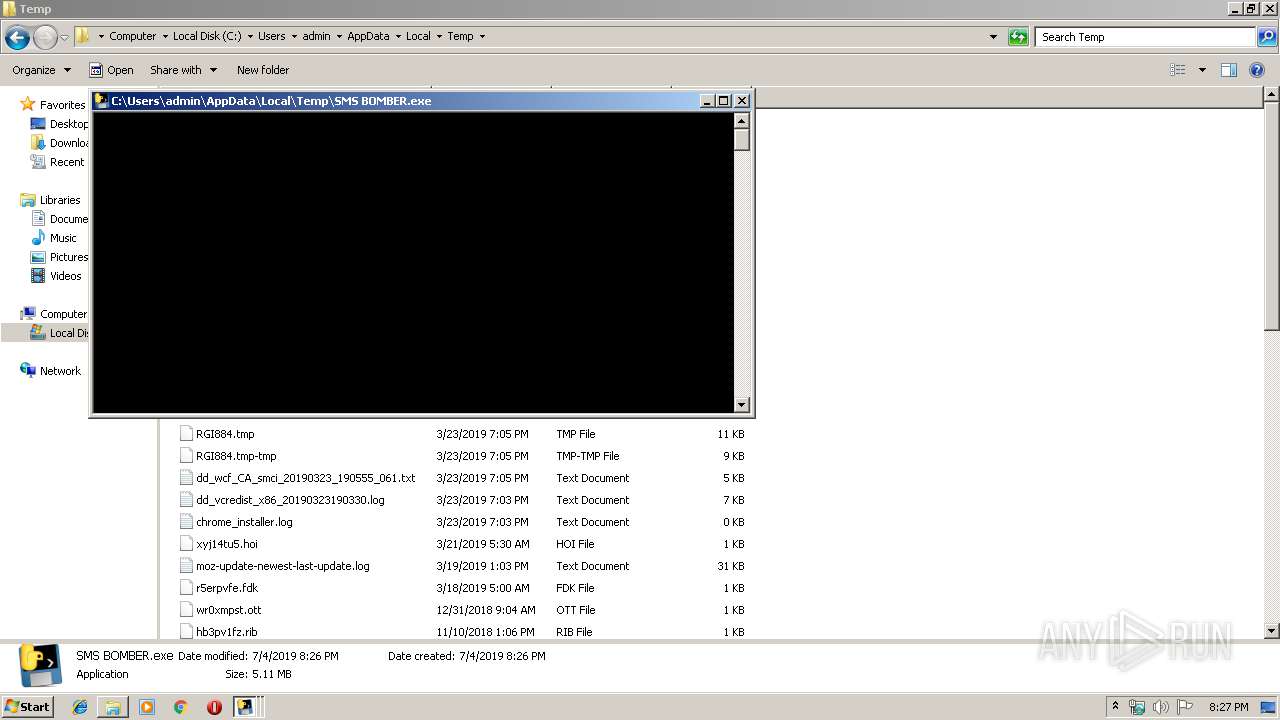The height and width of the screenshot is (720, 1280).
Task: Select the xyj14tu5.hoi file icon
Action: [x=186, y=544]
